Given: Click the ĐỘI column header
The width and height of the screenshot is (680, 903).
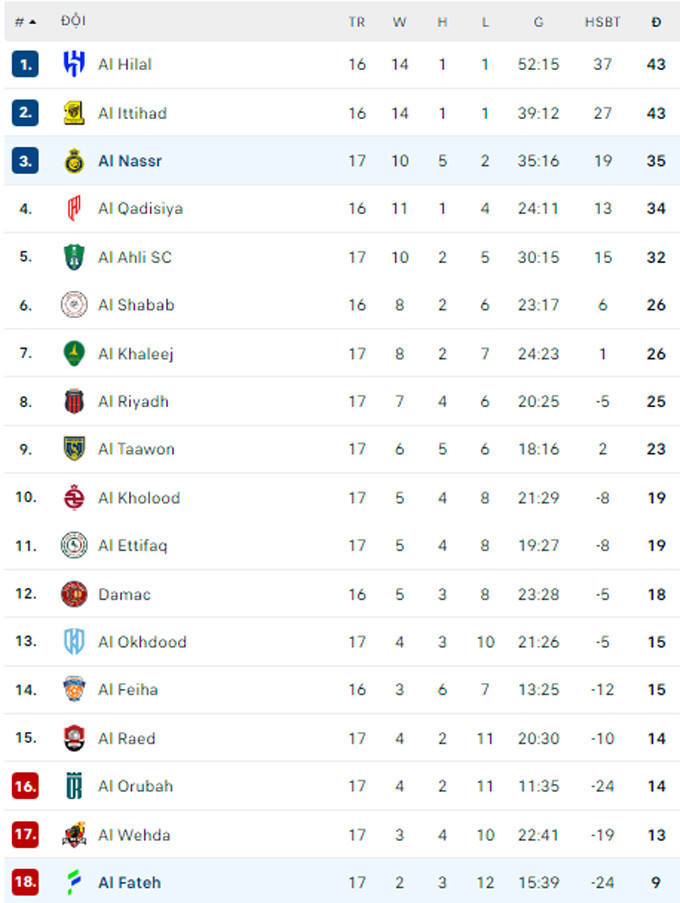Looking at the screenshot, I should pyautogui.click(x=72, y=22).
